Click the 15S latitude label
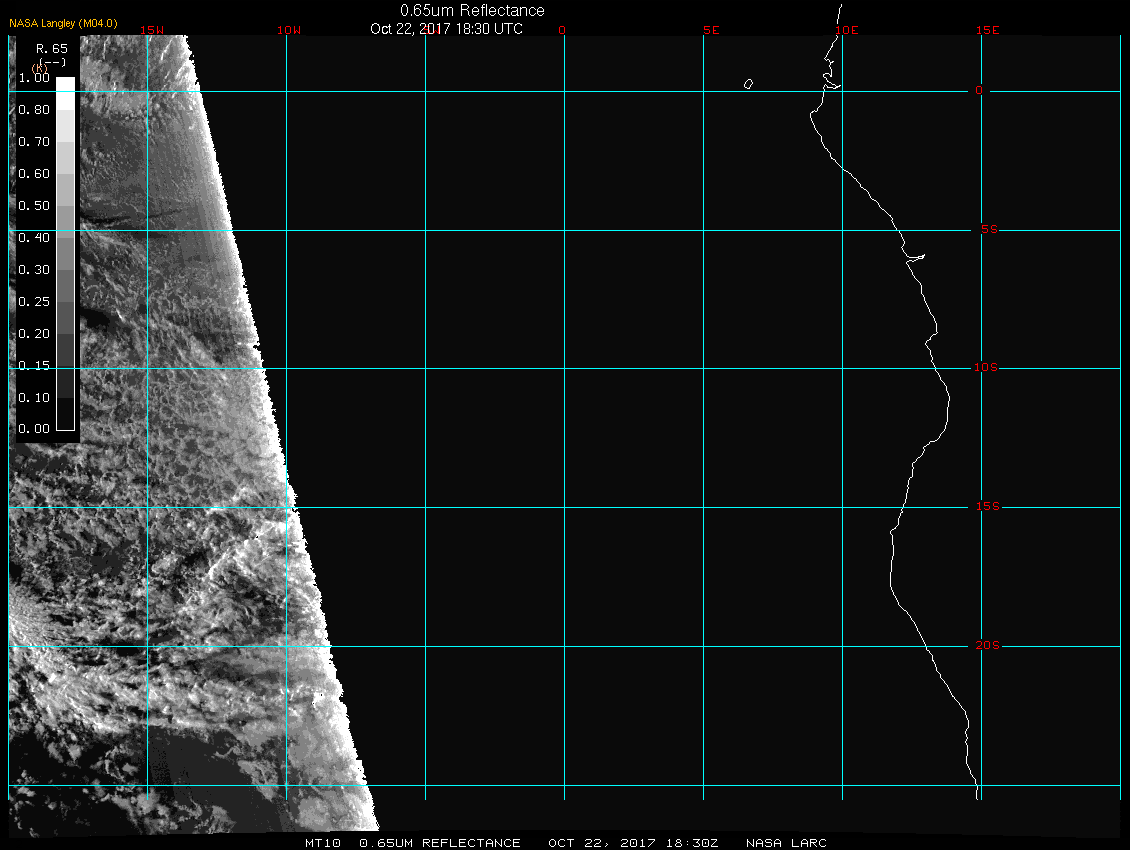Screen dimensions: 1130x850 985,507
